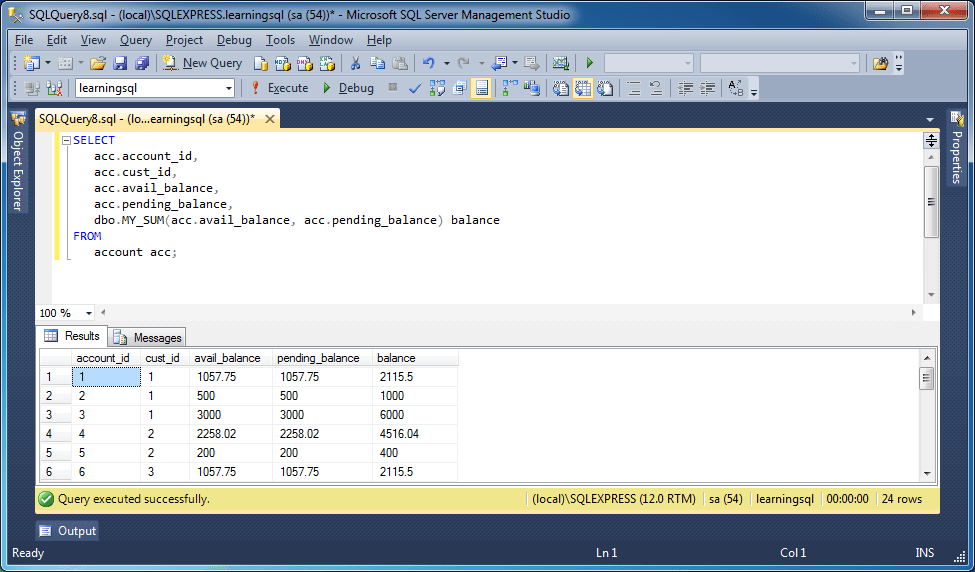
Task: Switch output to Results to File
Action: (x=605, y=88)
